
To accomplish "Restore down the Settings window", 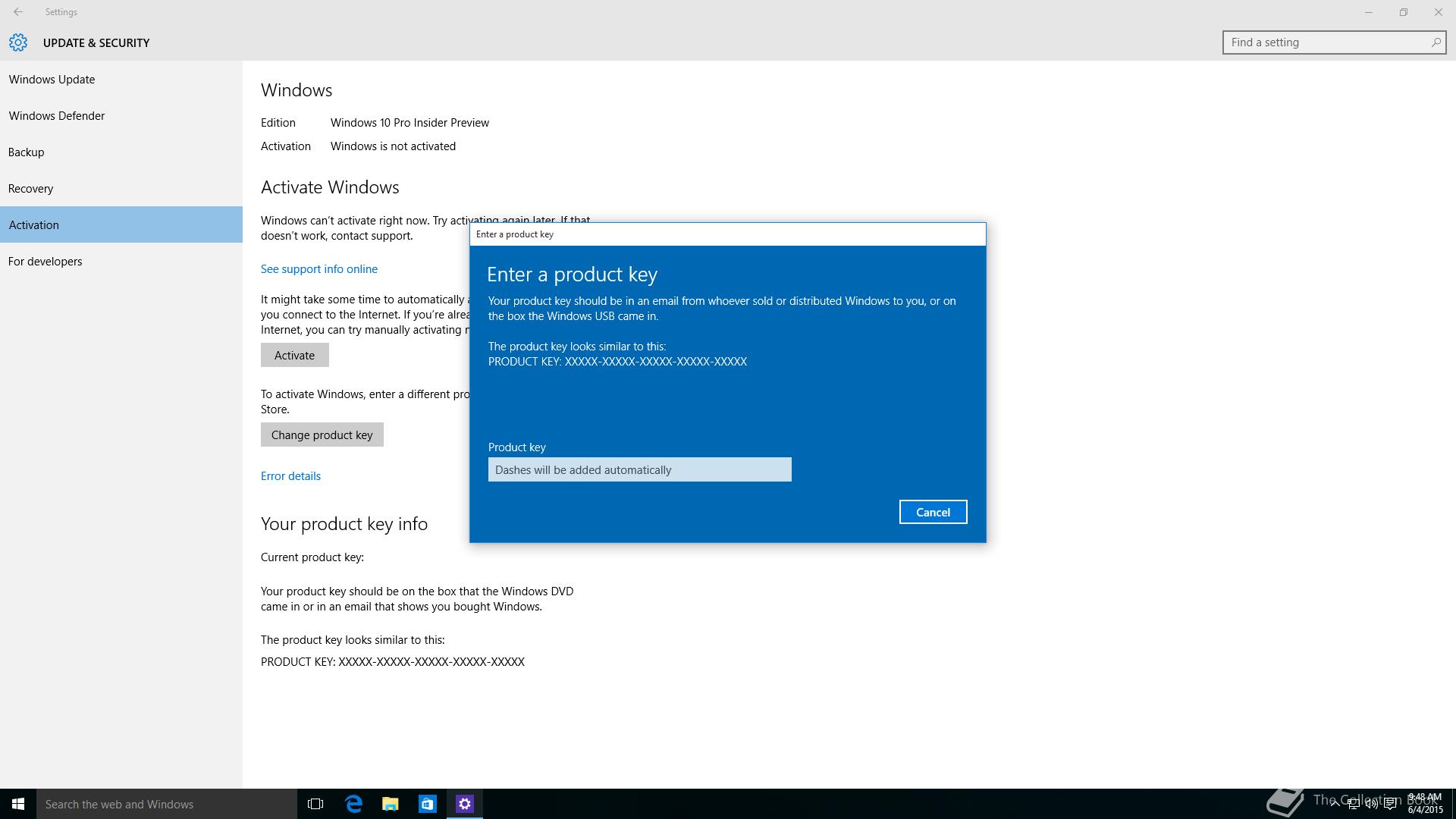I will pos(1404,12).
